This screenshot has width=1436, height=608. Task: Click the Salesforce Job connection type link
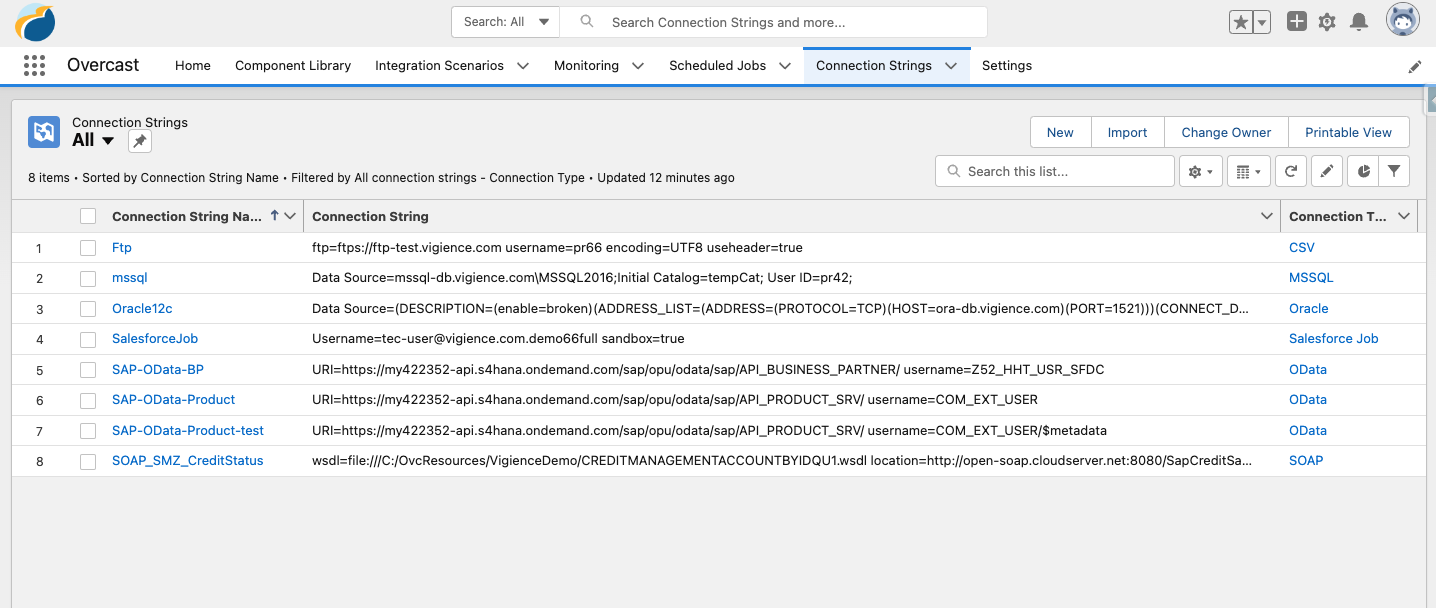click(x=1334, y=339)
